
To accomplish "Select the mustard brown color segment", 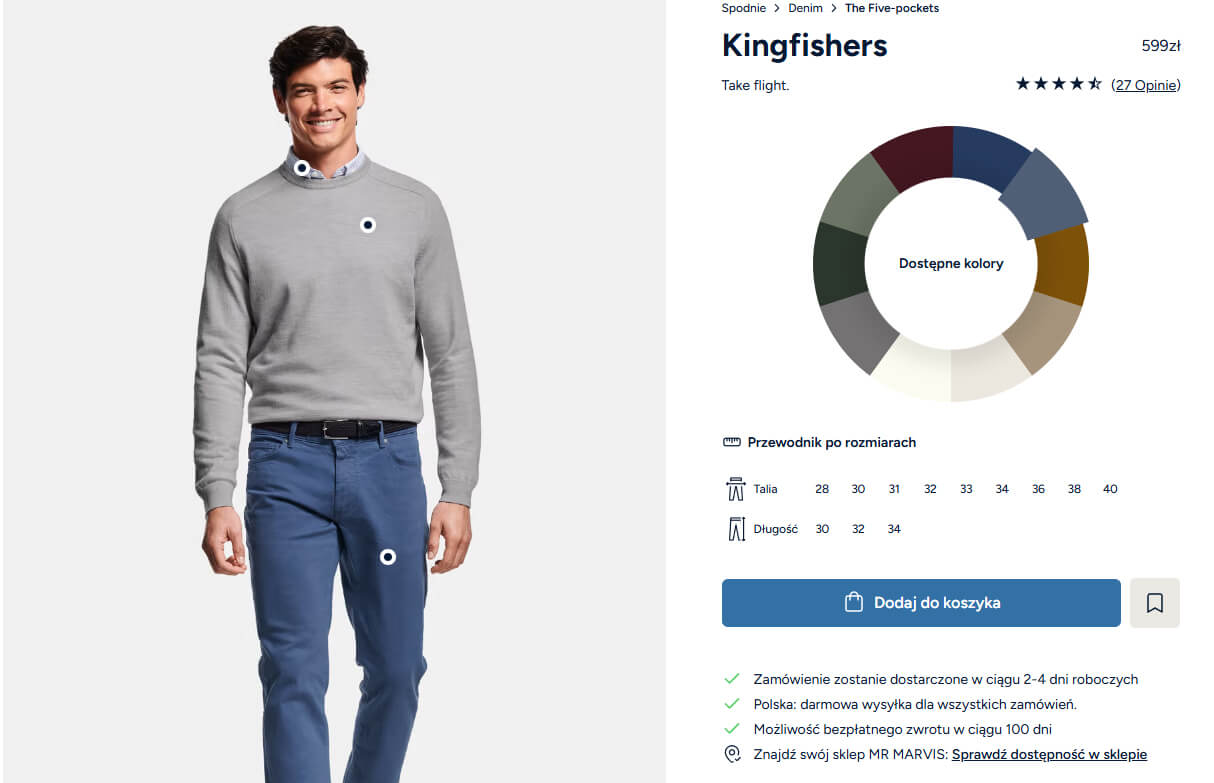I will click(1062, 263).
